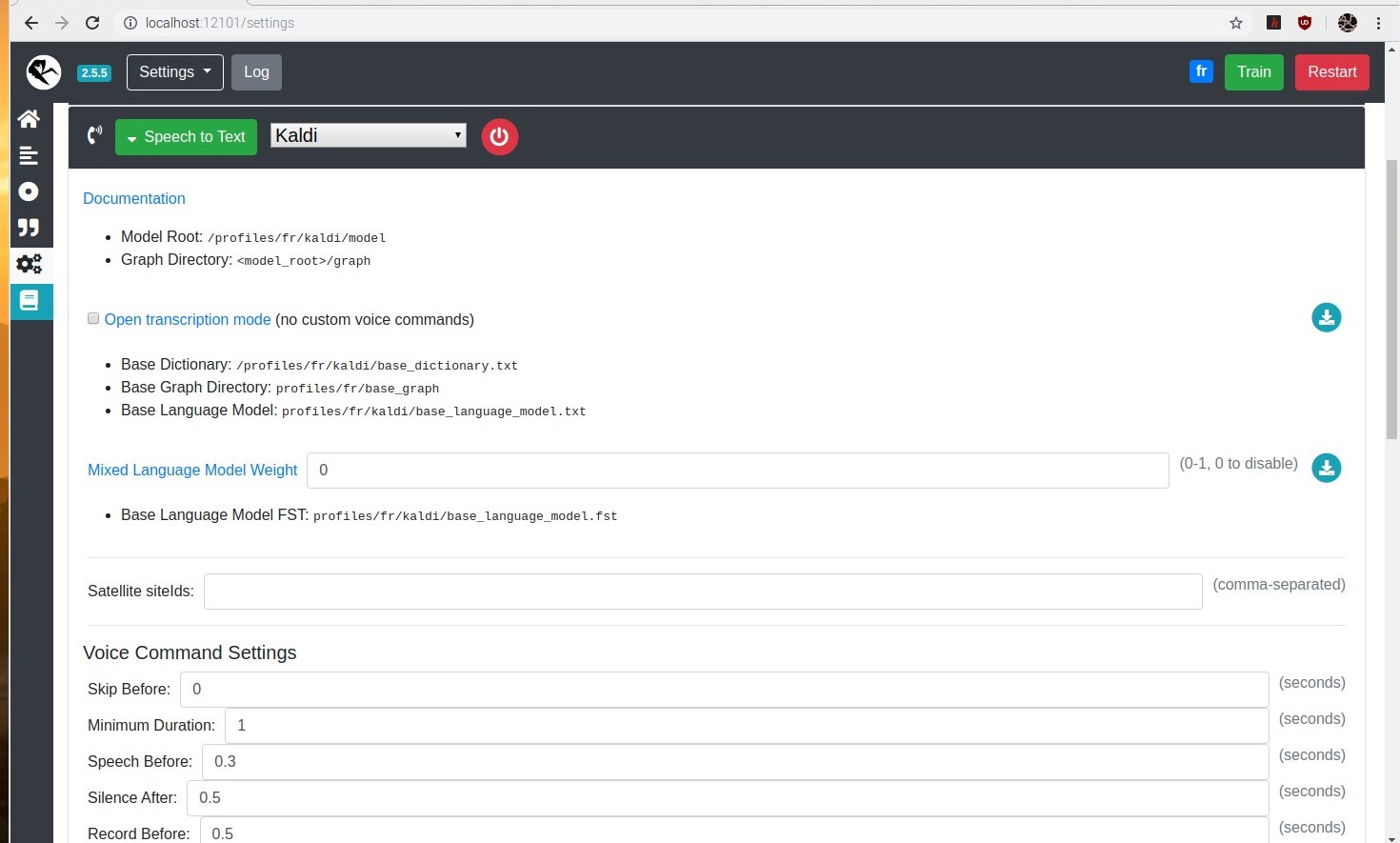
Task: Click the red Restart button
Action: tap(1331, 72)
